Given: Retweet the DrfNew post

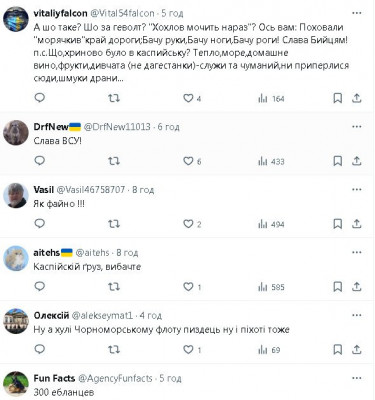Looking at the screenshot, I should coord(114,161).
